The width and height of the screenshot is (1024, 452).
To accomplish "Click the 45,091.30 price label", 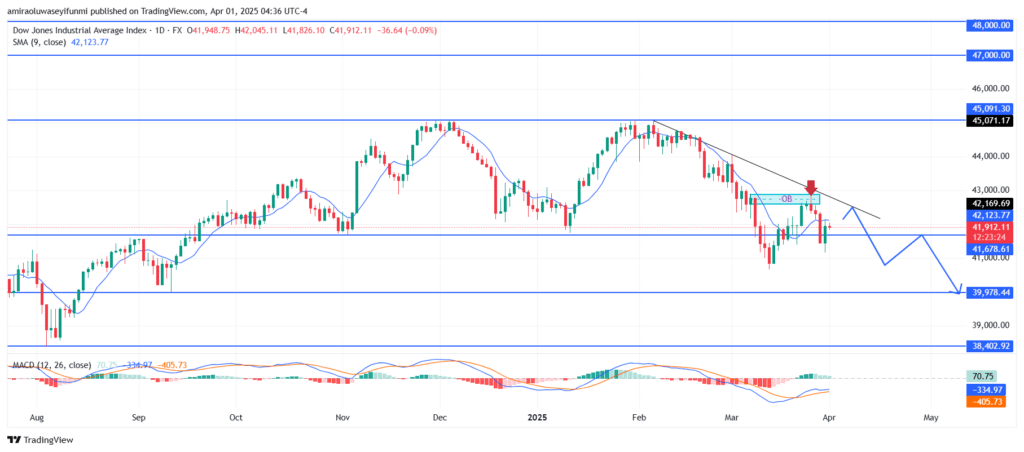I will (x=992, y=109).
